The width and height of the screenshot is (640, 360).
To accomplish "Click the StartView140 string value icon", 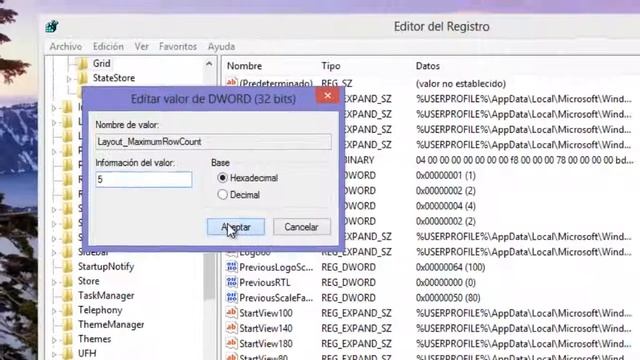I will 231,328.
